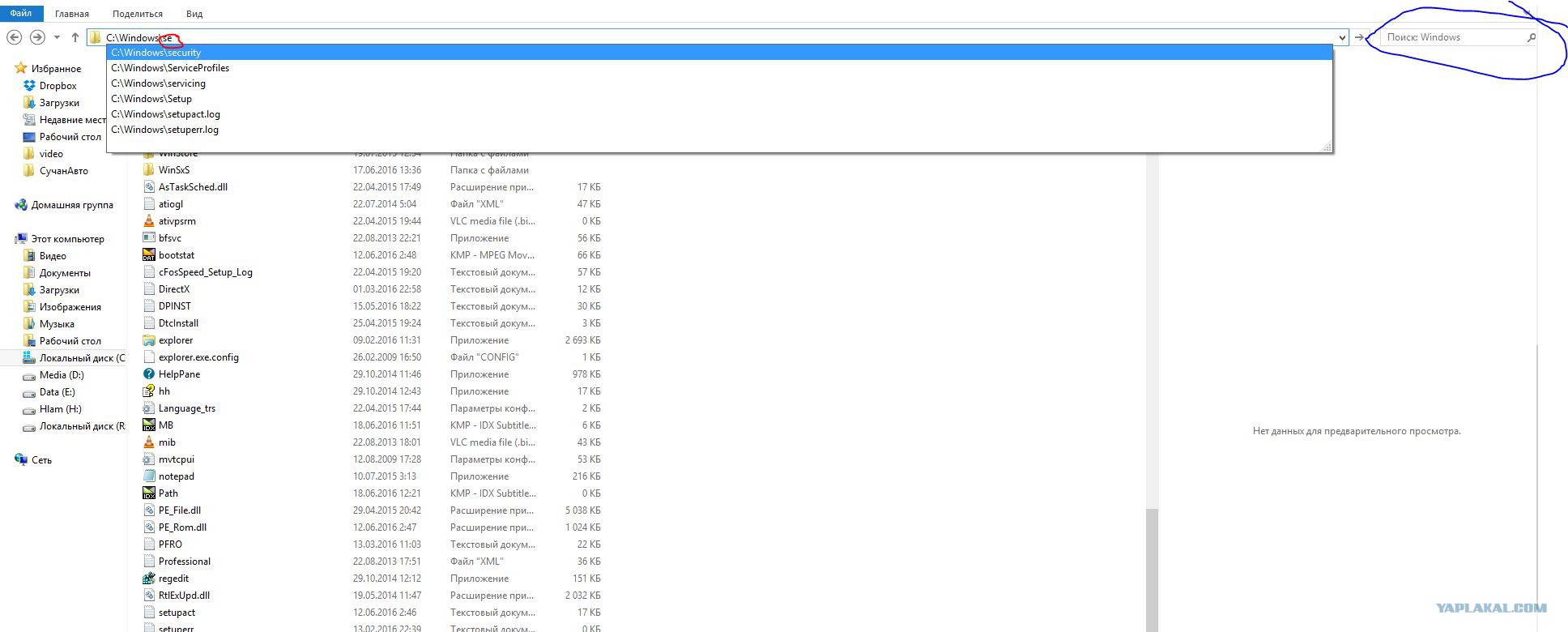Open Загрузки under Этот компьютер

[x=59, y=290]
